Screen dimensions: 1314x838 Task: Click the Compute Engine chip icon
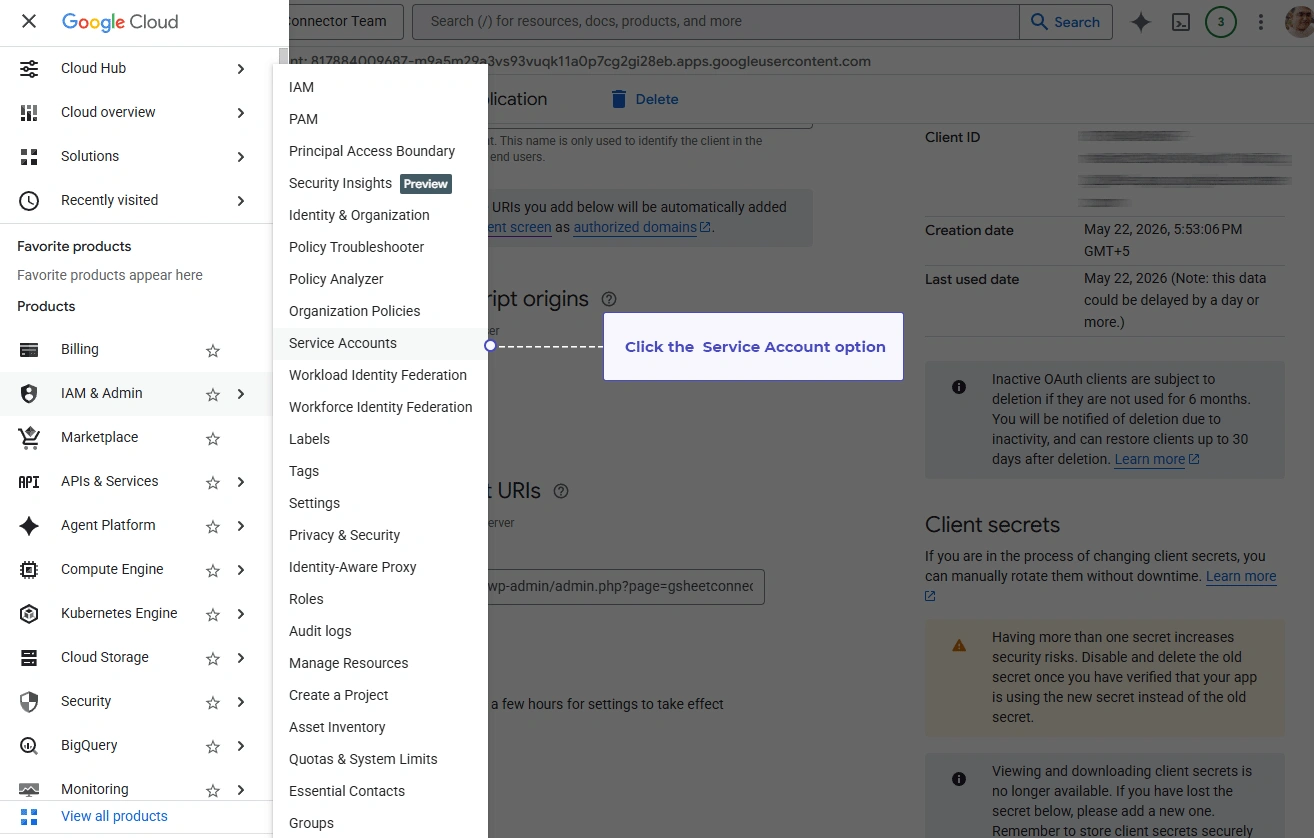click(x=29, y=570)
